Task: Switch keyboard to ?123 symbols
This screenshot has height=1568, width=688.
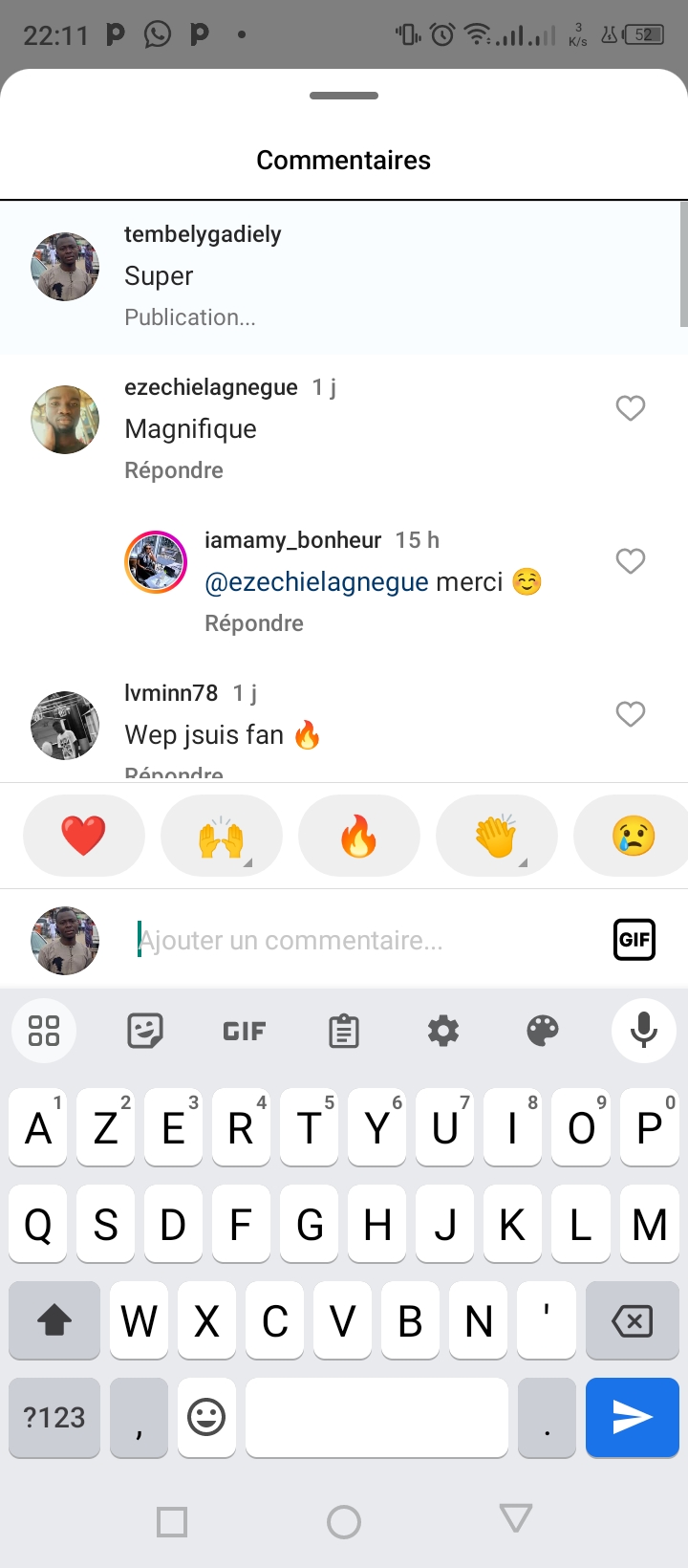Action: (x=54, y=1417)
